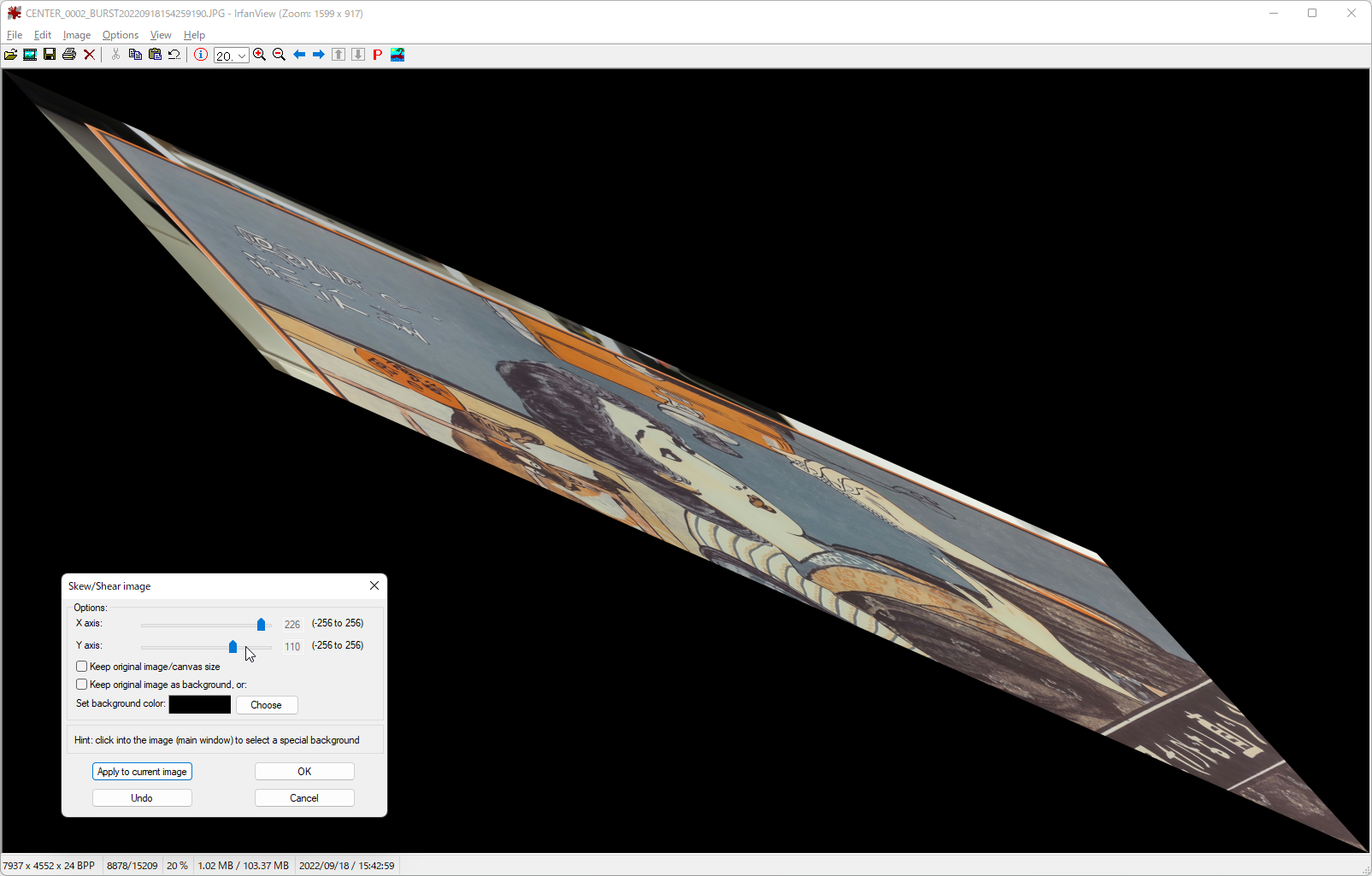Click Apply to current image
This screenshot has height=876, width=1372.
142,772
